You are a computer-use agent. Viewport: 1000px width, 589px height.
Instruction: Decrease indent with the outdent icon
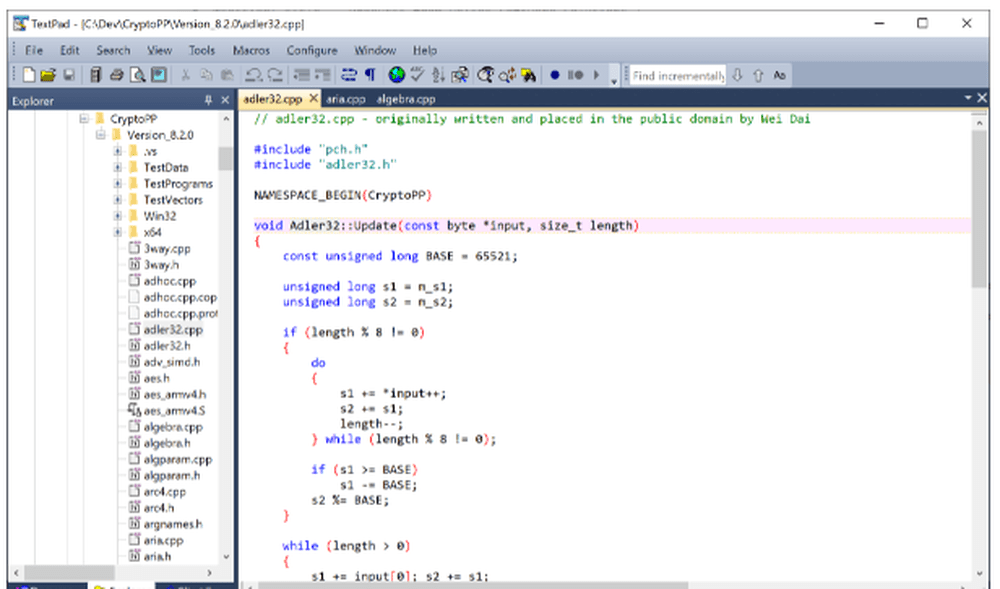[301, 75]
